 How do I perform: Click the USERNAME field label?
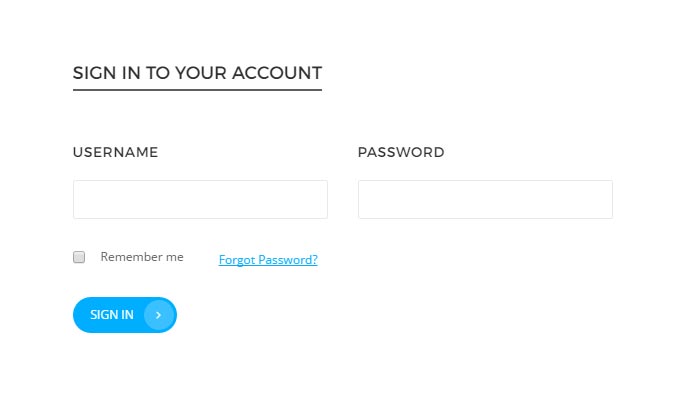coord(115,152)
